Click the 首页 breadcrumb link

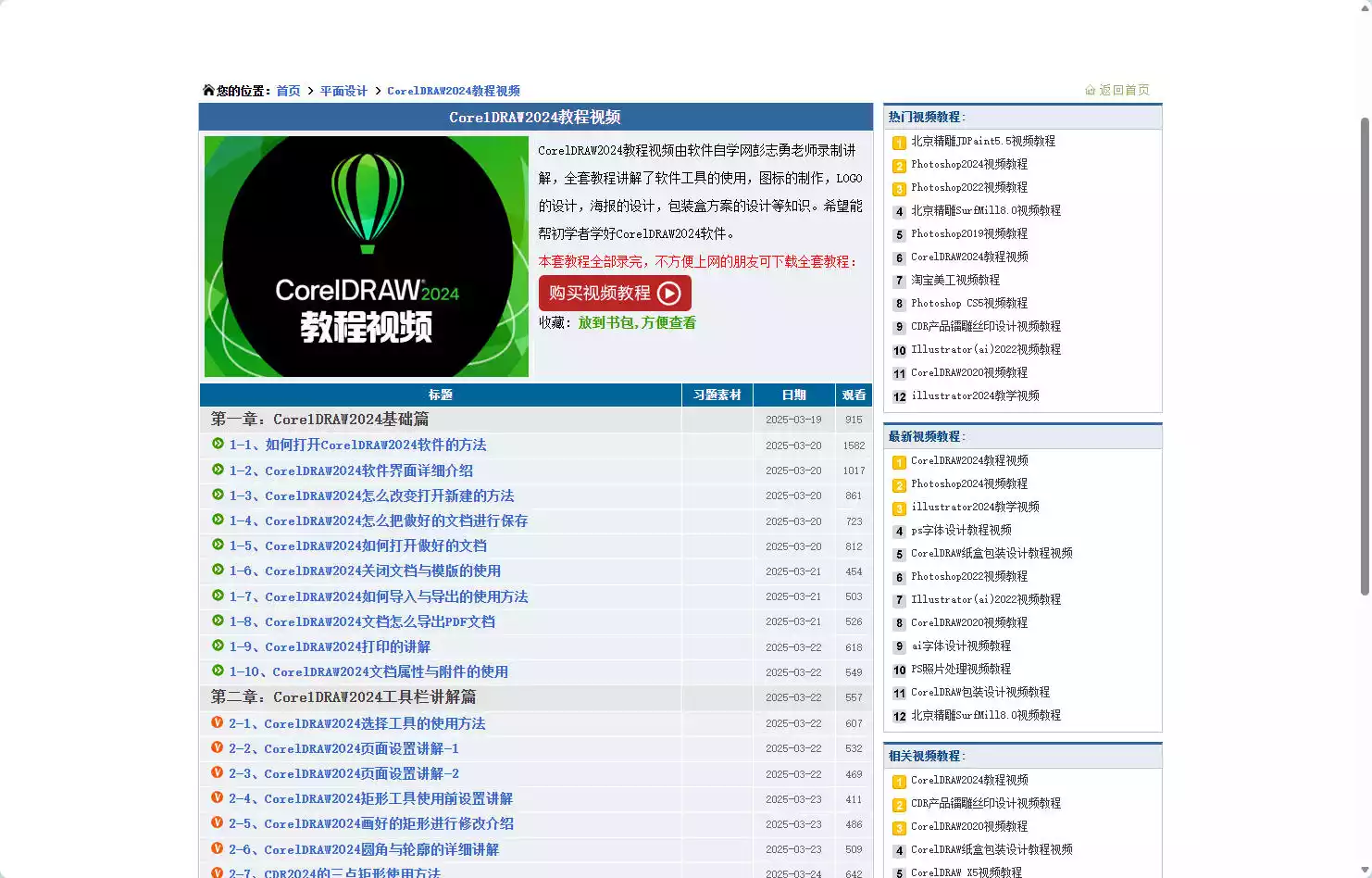click(x=288, y=91)
